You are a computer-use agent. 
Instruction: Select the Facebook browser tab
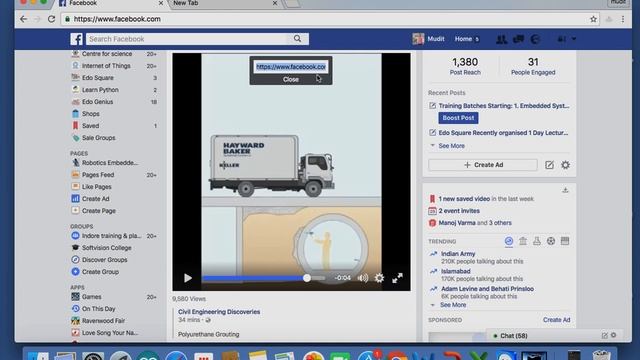(x=110, y=3)
